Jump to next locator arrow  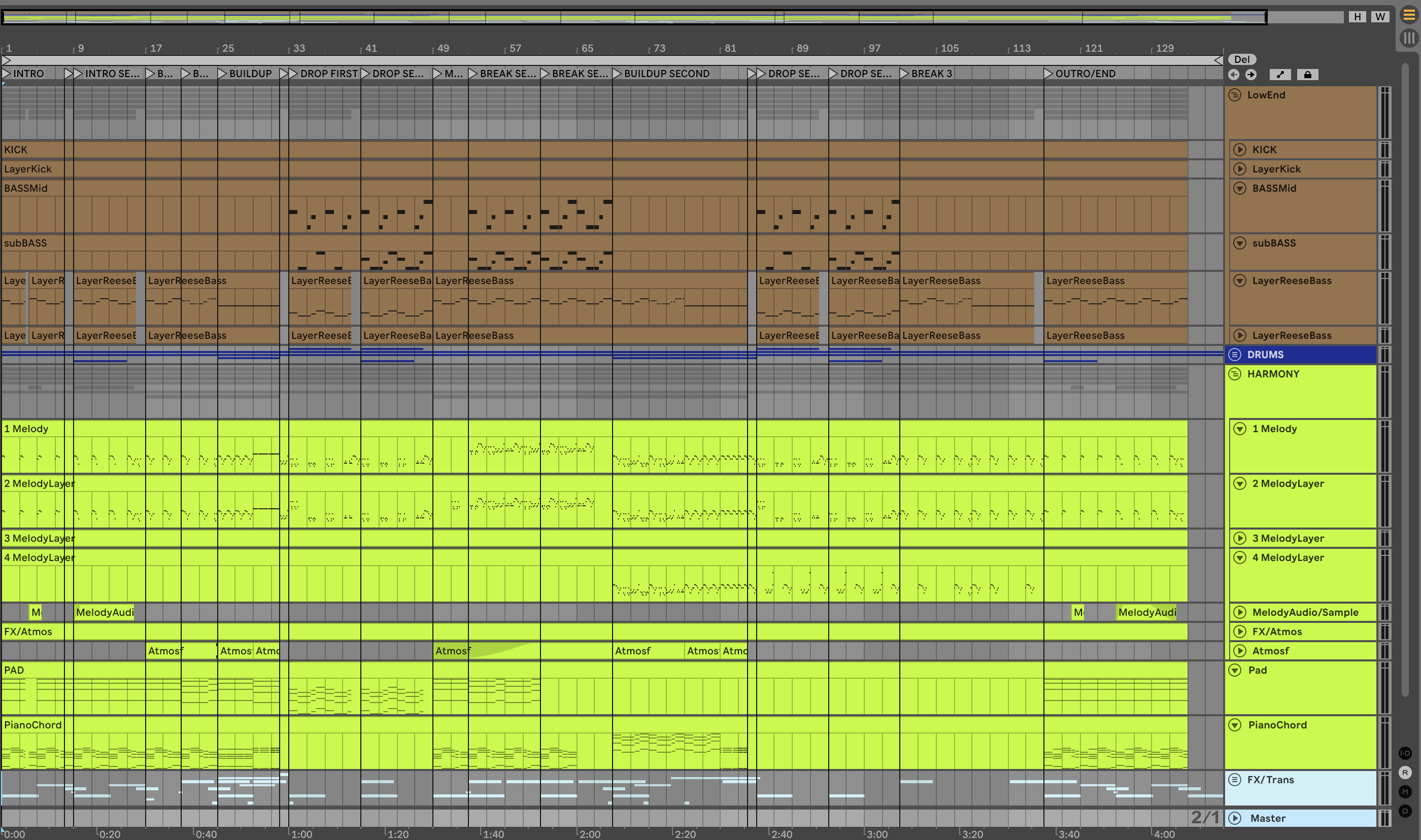1250,75
